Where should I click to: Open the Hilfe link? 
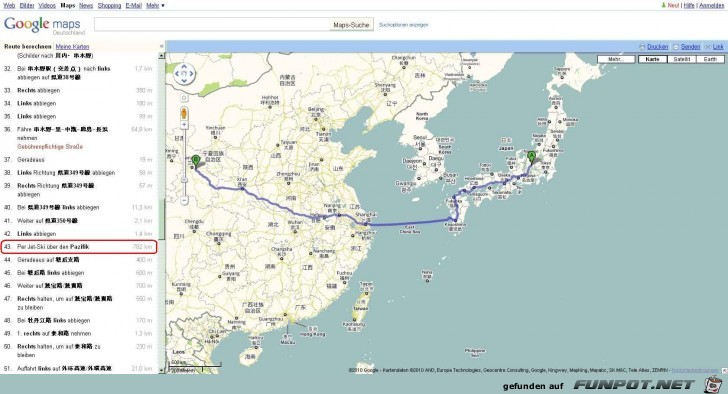689,6
